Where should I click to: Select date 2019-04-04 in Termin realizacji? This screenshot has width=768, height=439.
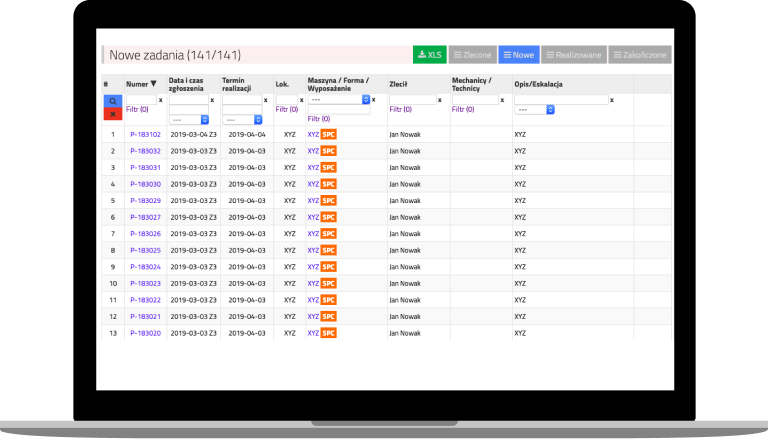click(x=247, y=134)
